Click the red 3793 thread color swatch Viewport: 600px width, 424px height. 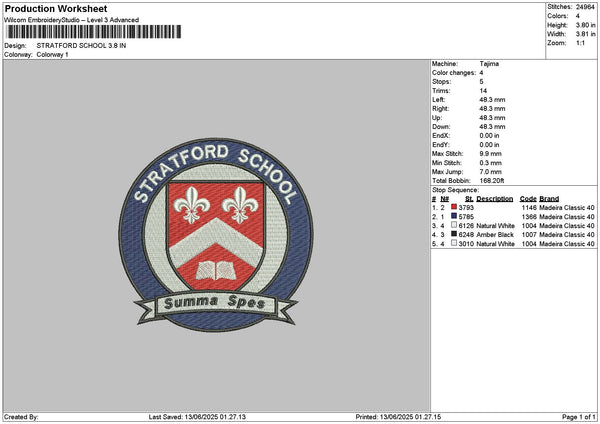tap(454, 207)
